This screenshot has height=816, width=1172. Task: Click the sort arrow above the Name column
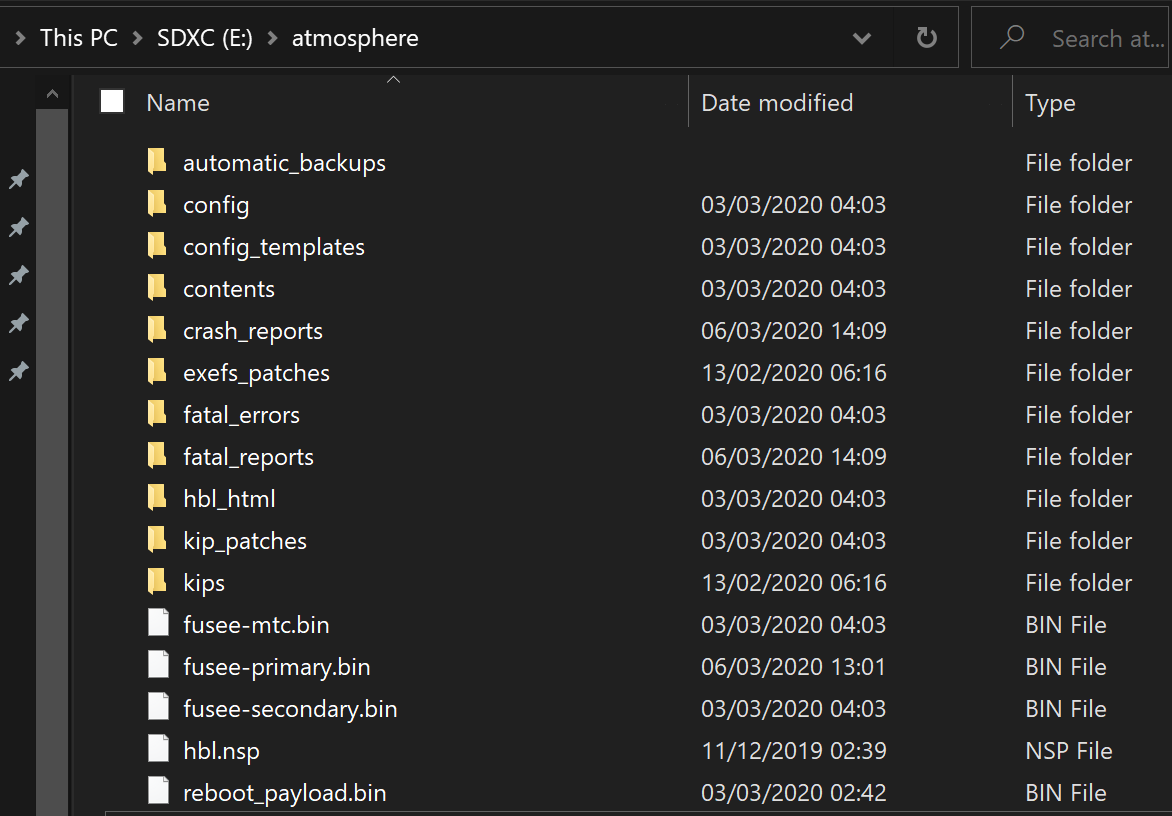393,79
